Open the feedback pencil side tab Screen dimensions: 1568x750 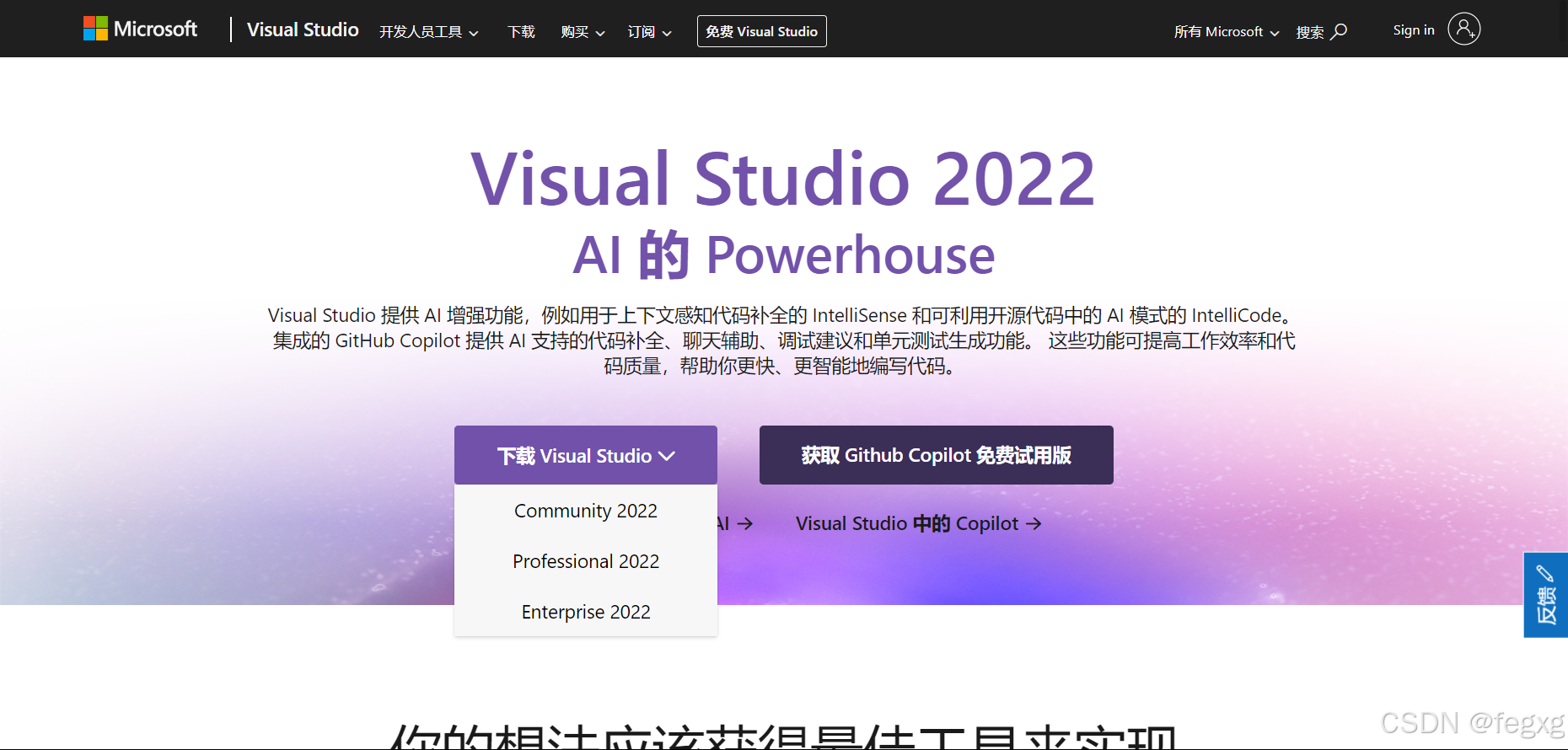tap(1545, 595)
